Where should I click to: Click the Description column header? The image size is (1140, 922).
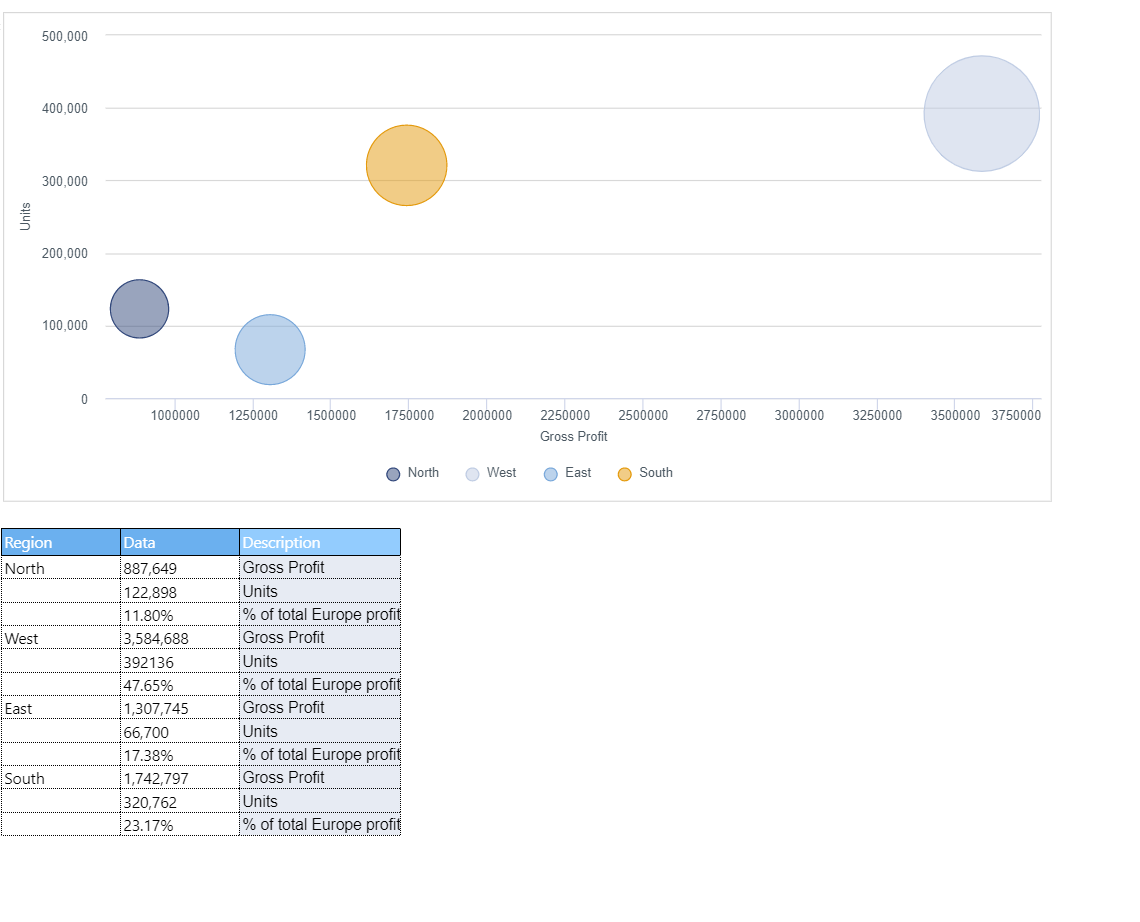(320, 542)
